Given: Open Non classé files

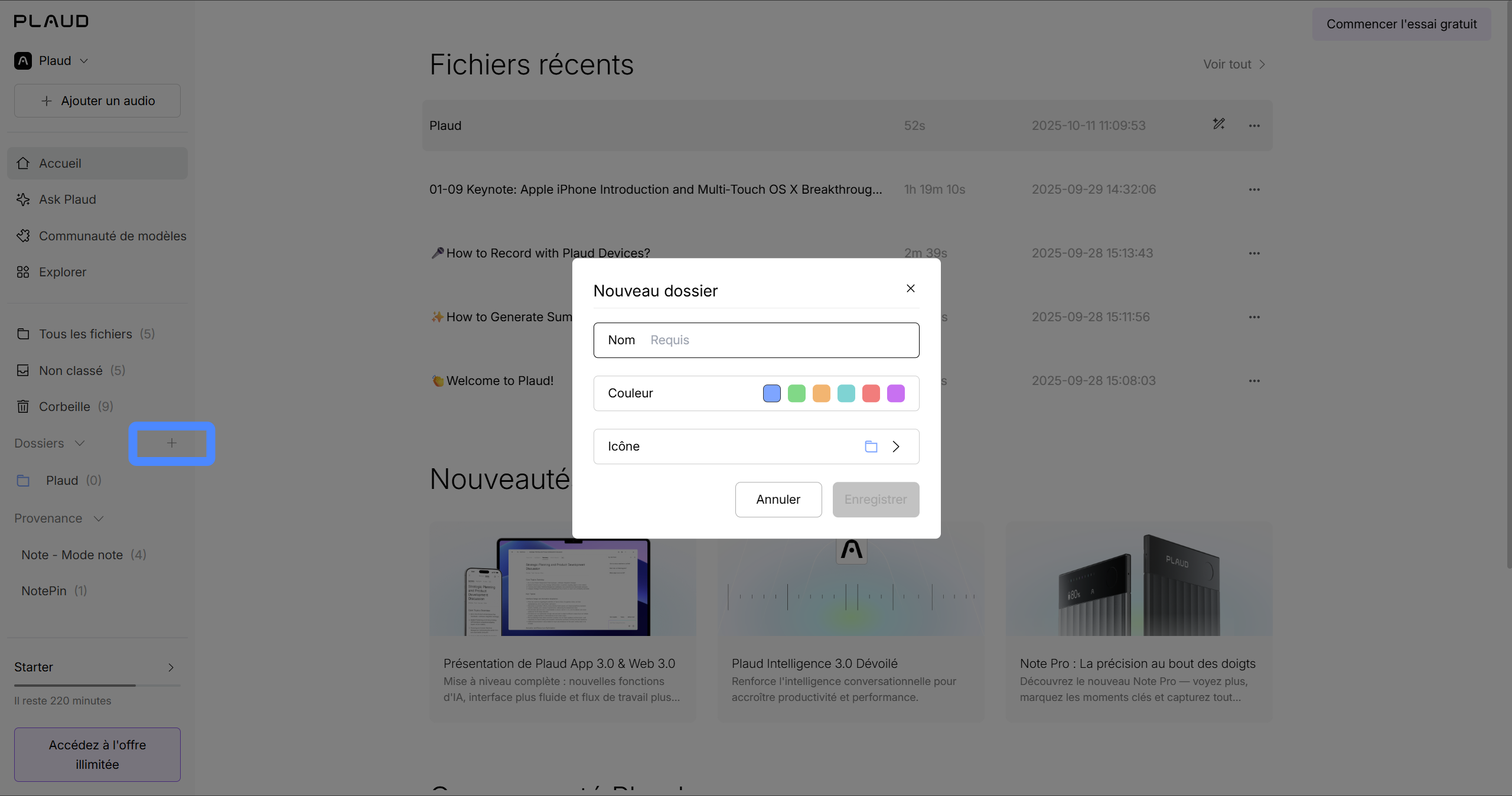Looking at the screenshot, I should [x=97, y=371].
